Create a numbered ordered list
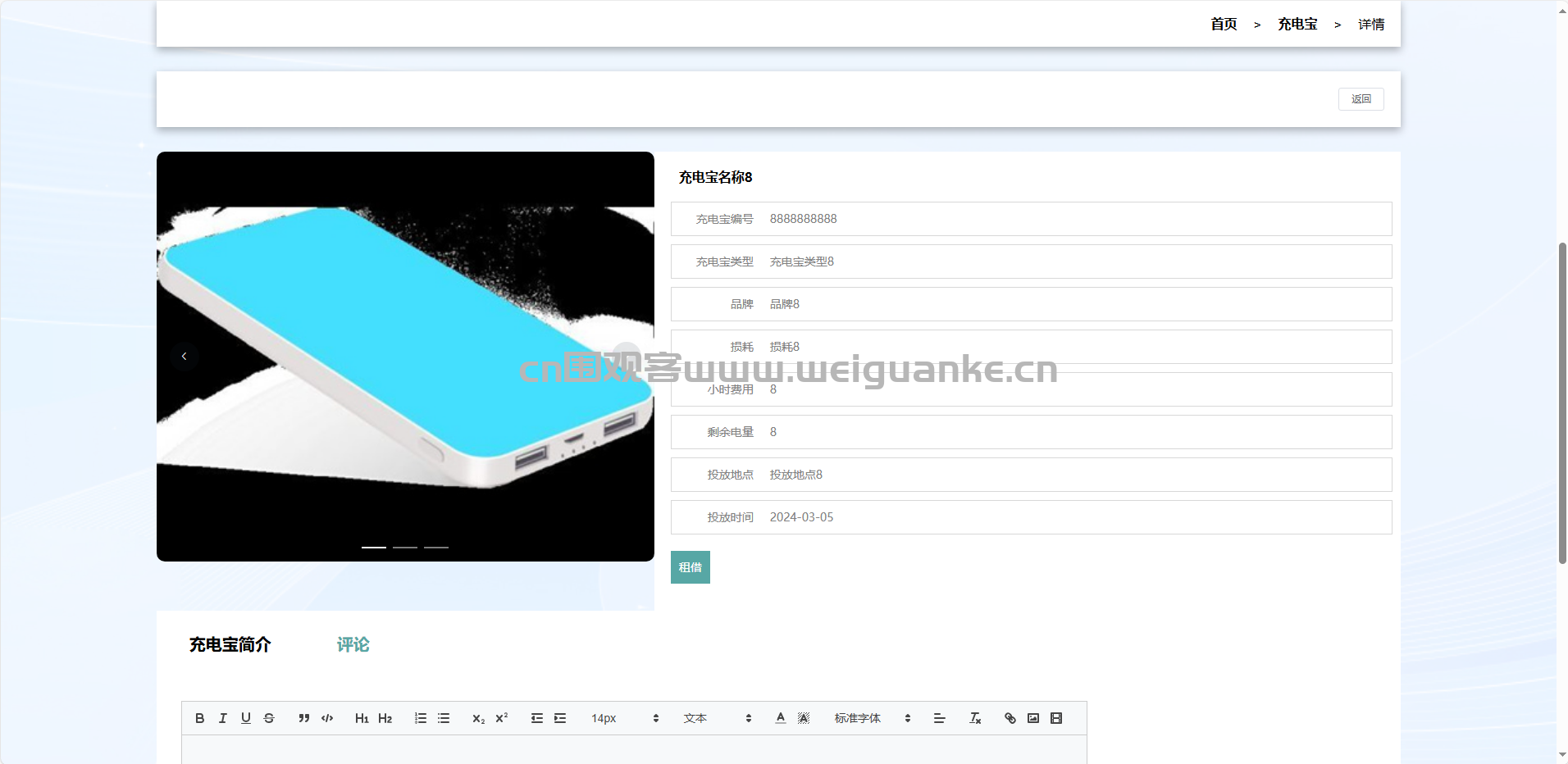 [x=421, y=718]
